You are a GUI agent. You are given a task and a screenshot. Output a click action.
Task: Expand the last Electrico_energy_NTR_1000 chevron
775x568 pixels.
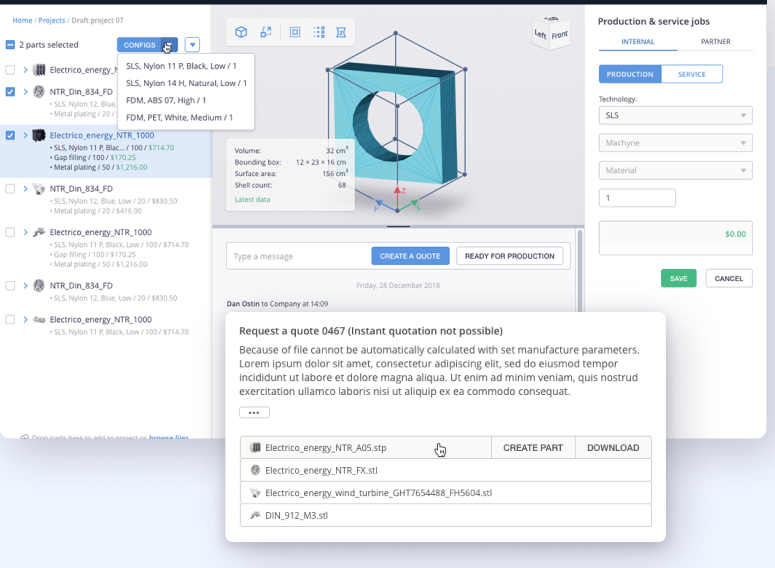pyautogui.click(x=25, y=319)
